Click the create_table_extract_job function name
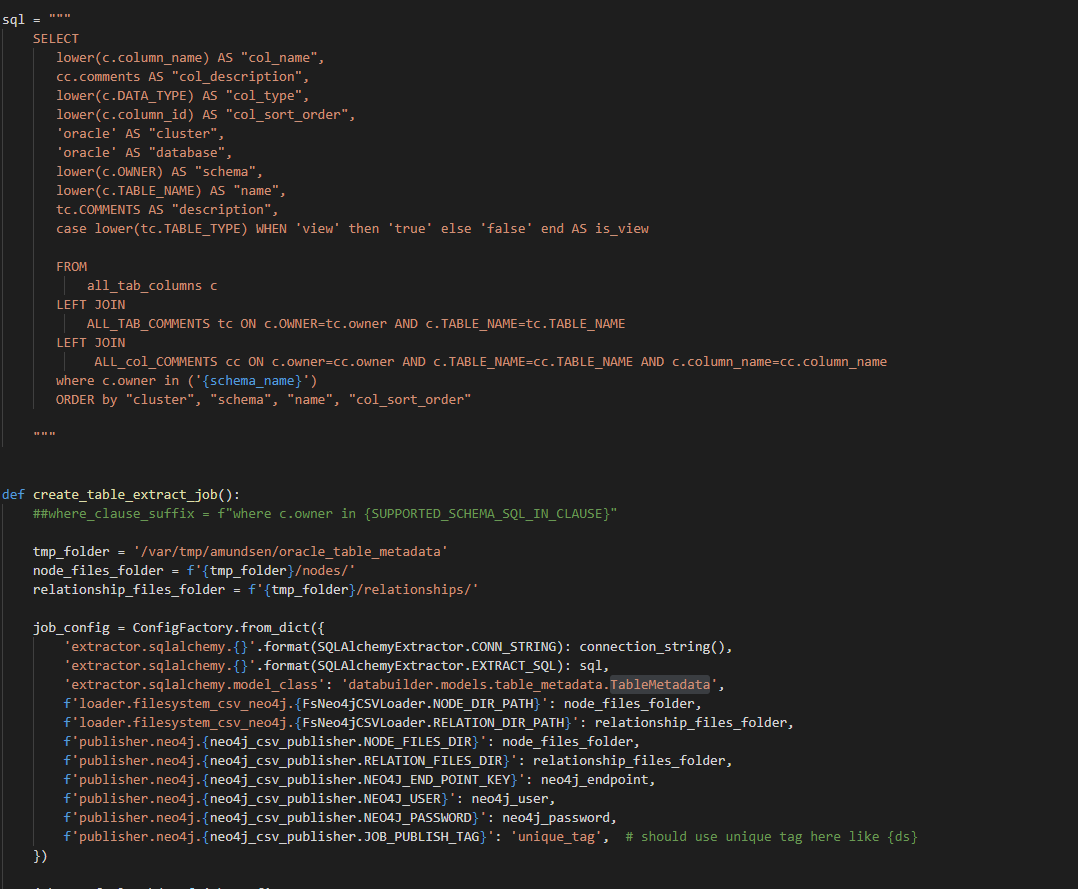The height and width of the screenshot is (889, 1078). (122, 494)
